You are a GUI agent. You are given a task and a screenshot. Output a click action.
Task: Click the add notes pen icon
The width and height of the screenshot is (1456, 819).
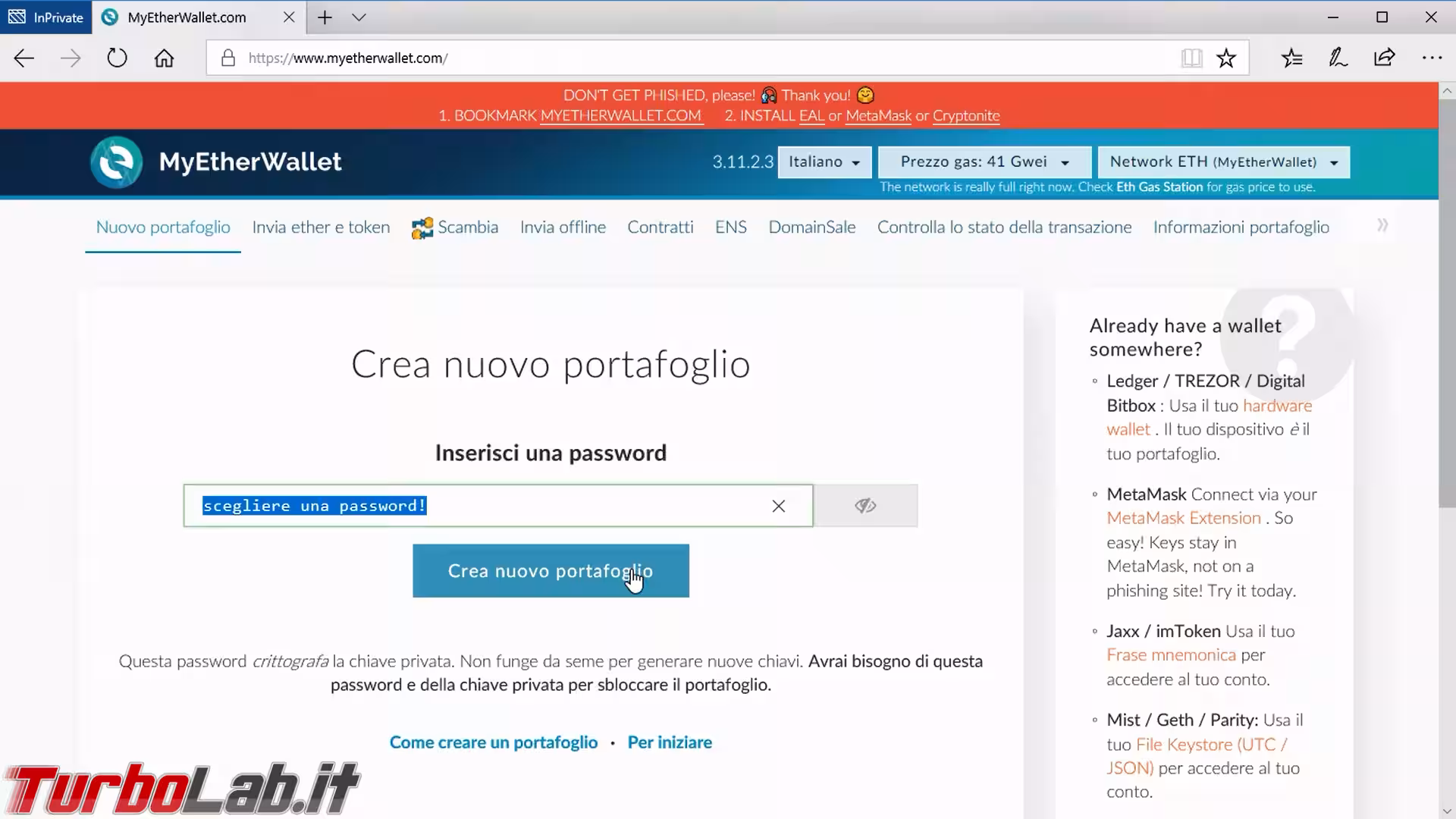coord(1338,58)
